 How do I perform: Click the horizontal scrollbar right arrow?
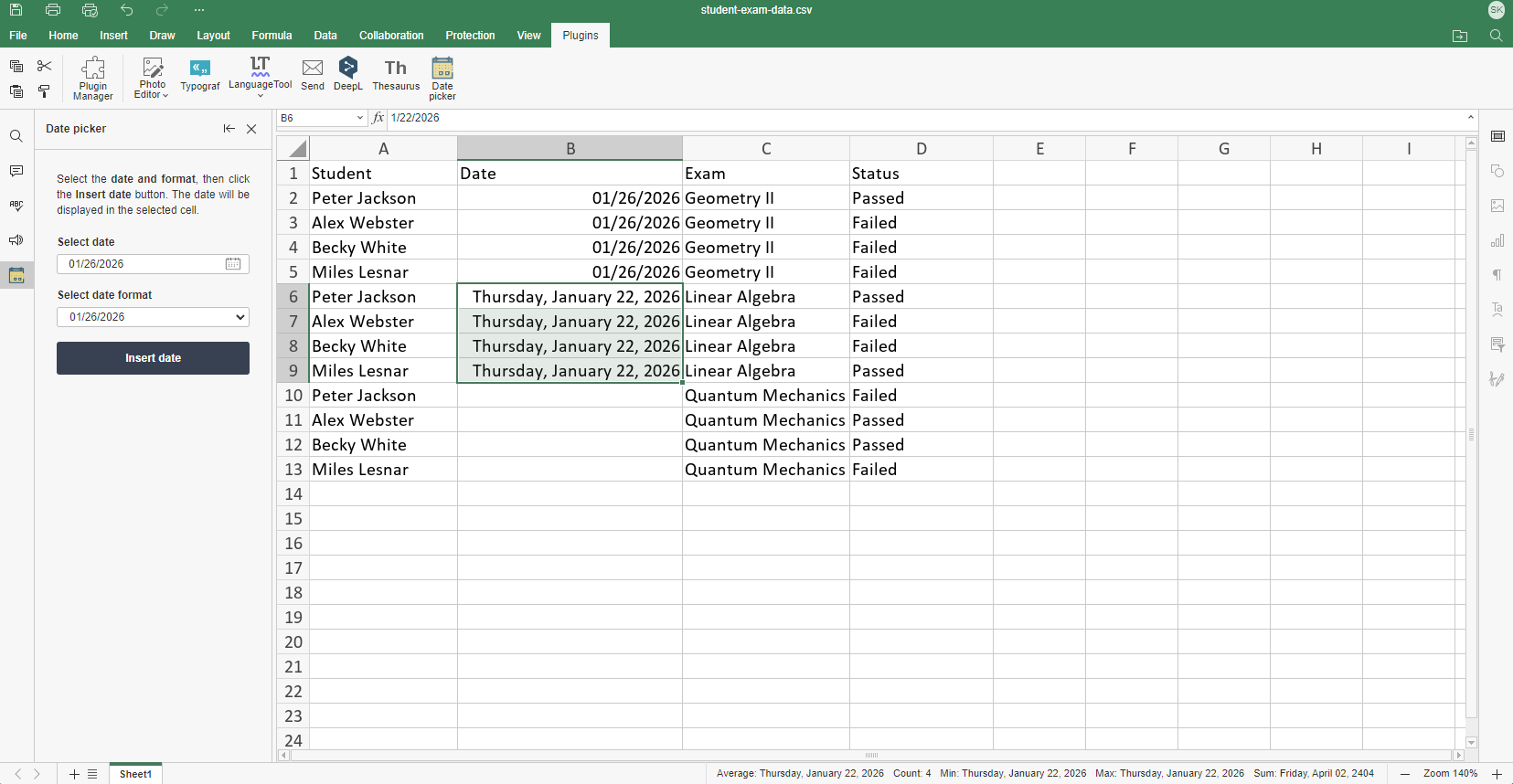1458,756
